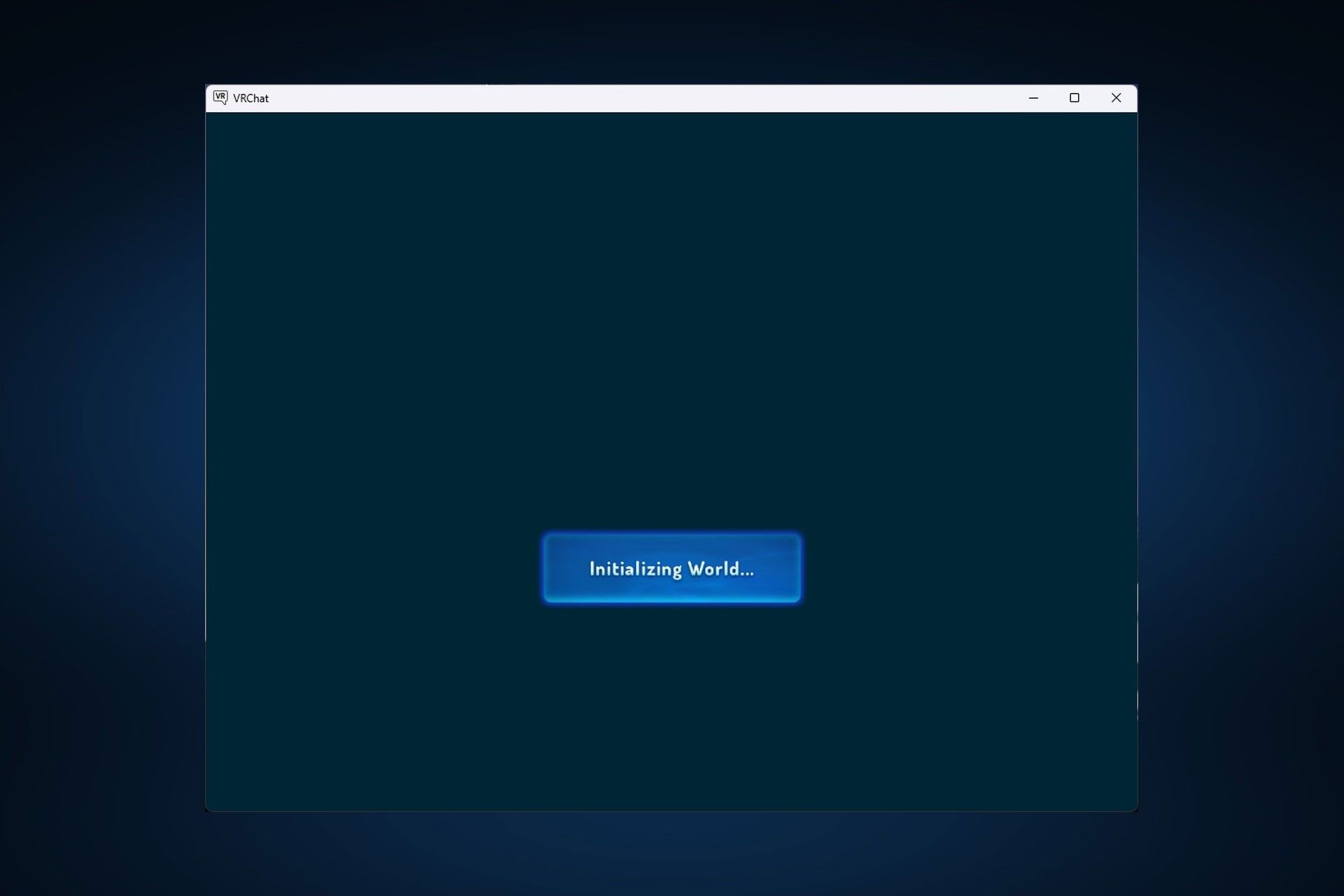Click the desktop background right of the window
This screenshot has height=896, width=1344.
point(1242,448)
